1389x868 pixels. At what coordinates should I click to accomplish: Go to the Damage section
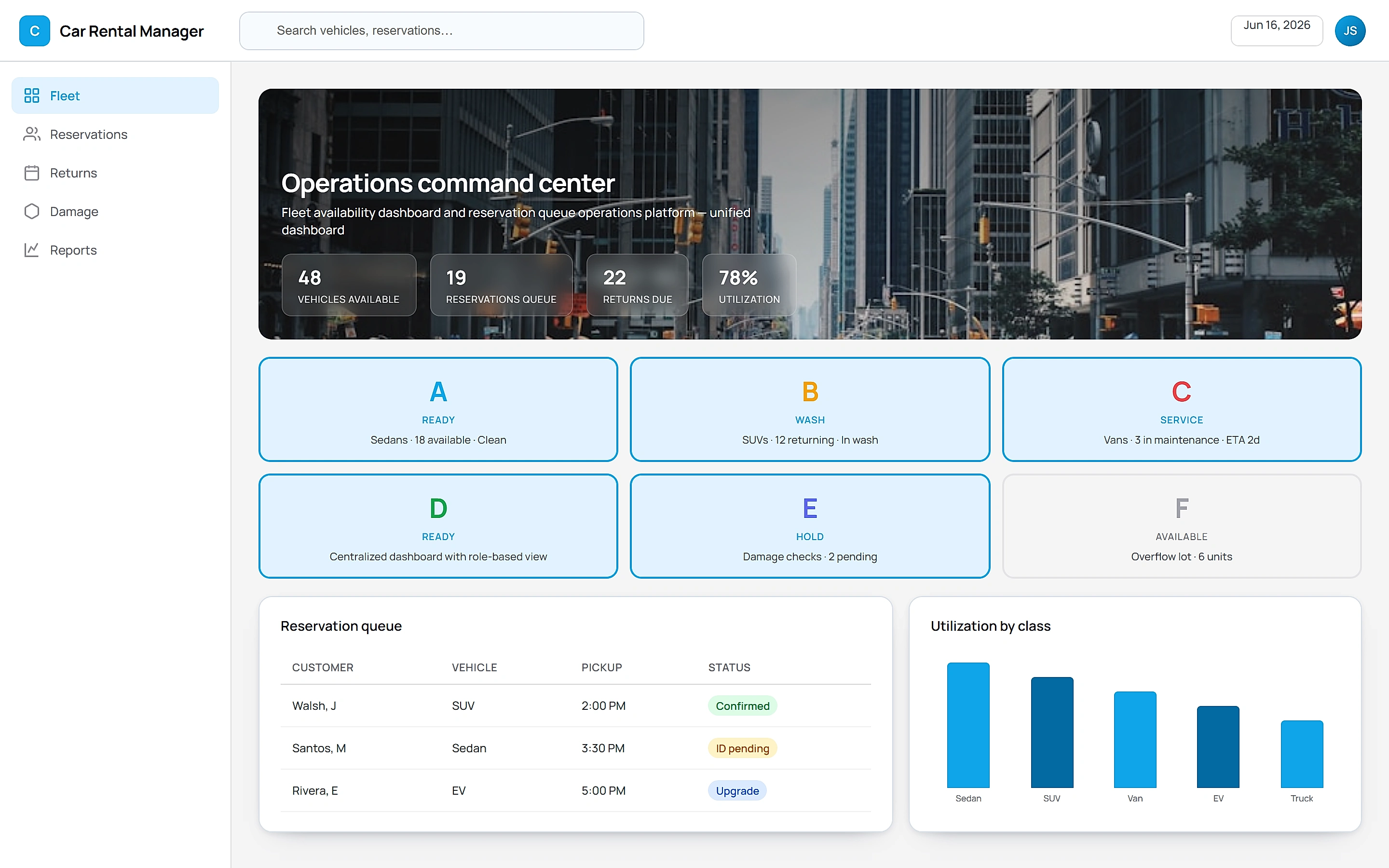click(x=115, y=211)
